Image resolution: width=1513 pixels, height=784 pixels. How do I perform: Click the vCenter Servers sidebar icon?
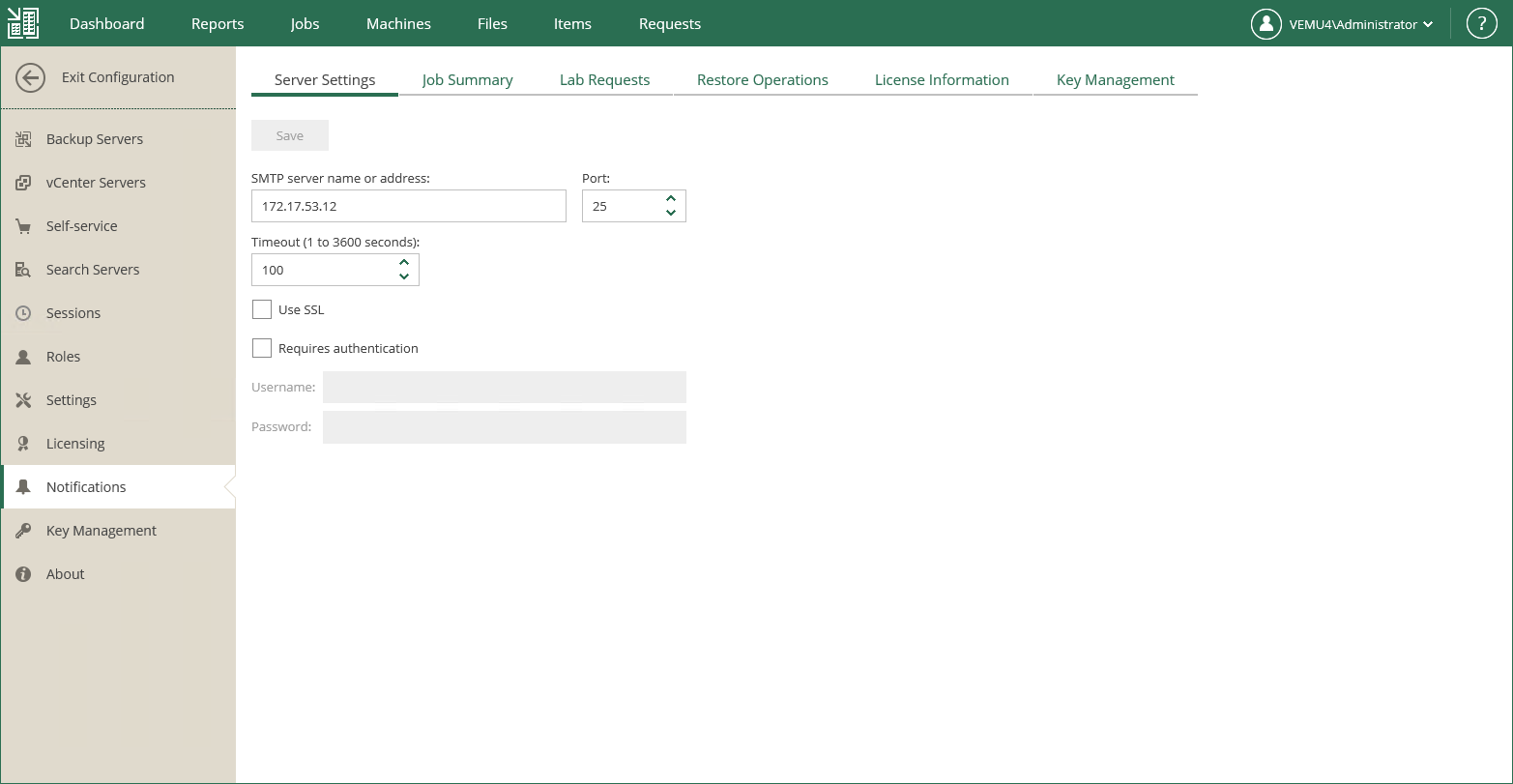[x=23, y=183]
